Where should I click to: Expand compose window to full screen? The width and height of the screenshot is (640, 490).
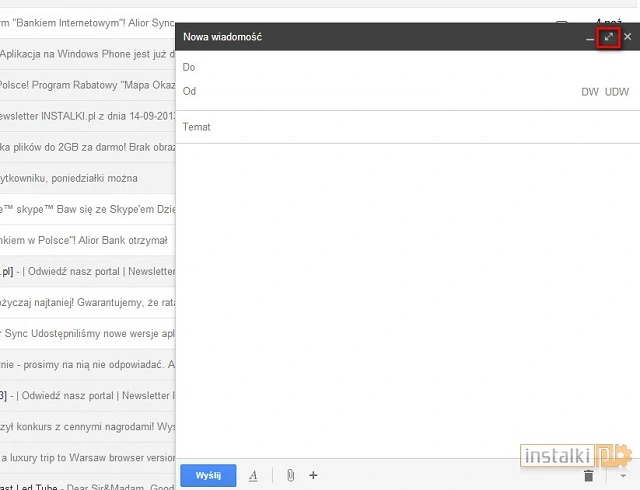tap(609, 37)
